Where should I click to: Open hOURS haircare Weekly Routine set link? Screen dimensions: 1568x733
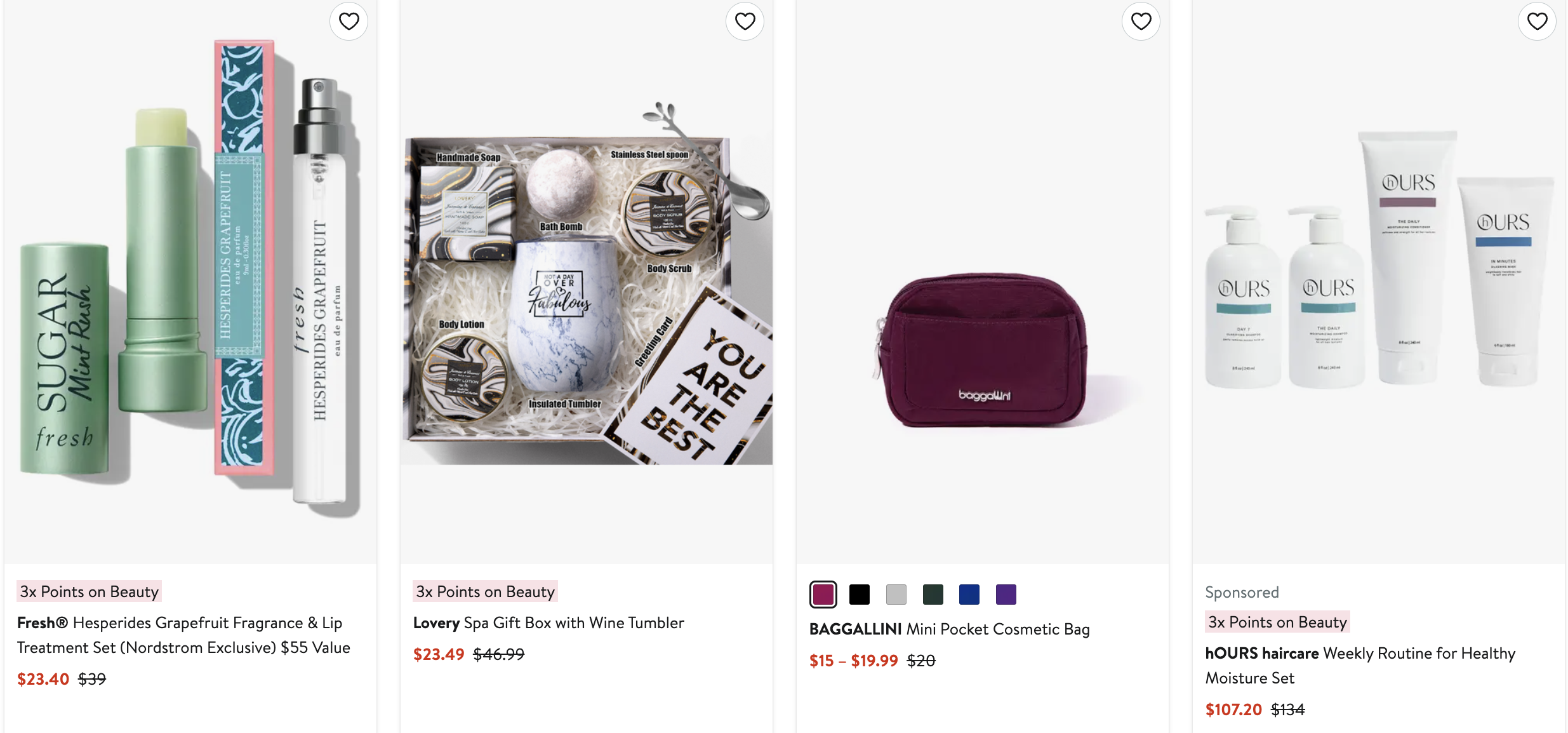[1360, 665]
